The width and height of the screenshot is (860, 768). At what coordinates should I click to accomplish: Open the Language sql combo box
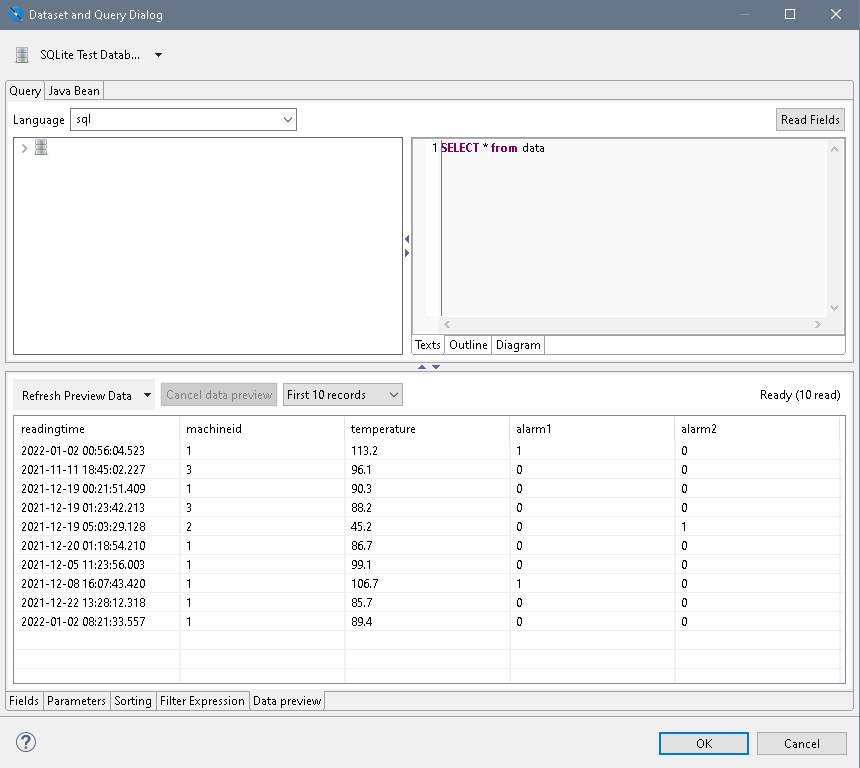pos(184,120)
